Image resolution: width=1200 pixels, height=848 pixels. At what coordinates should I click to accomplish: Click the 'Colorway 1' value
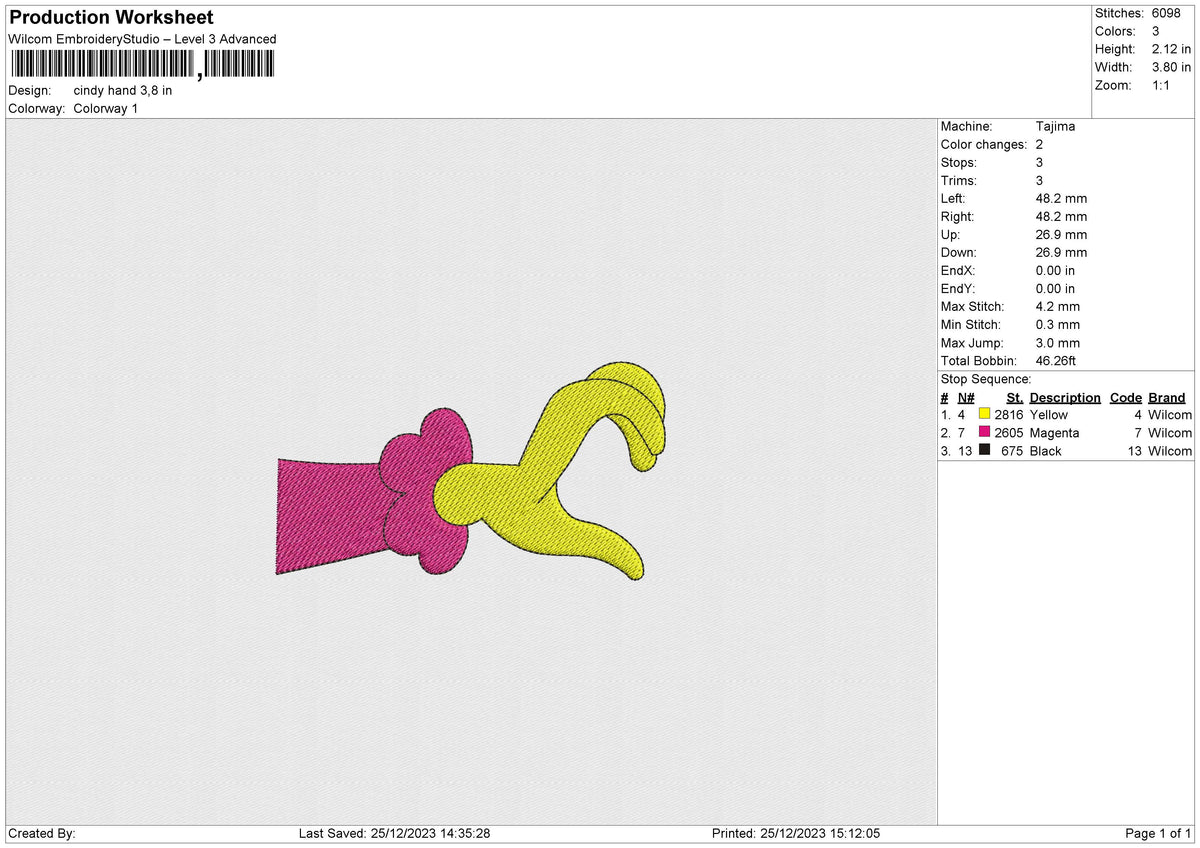click(x=106, y=108)
